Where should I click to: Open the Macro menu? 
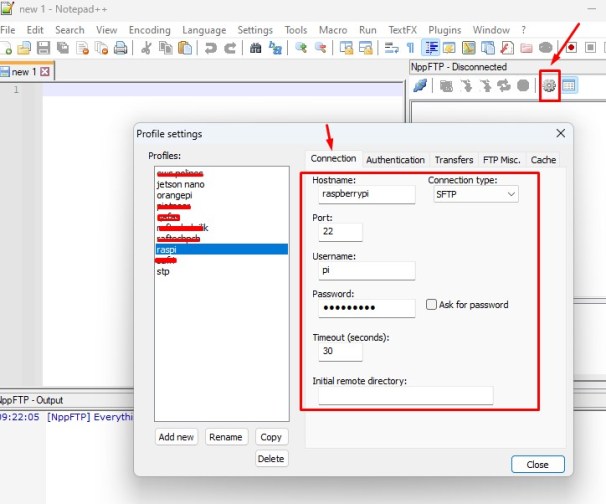coord(333,30)
